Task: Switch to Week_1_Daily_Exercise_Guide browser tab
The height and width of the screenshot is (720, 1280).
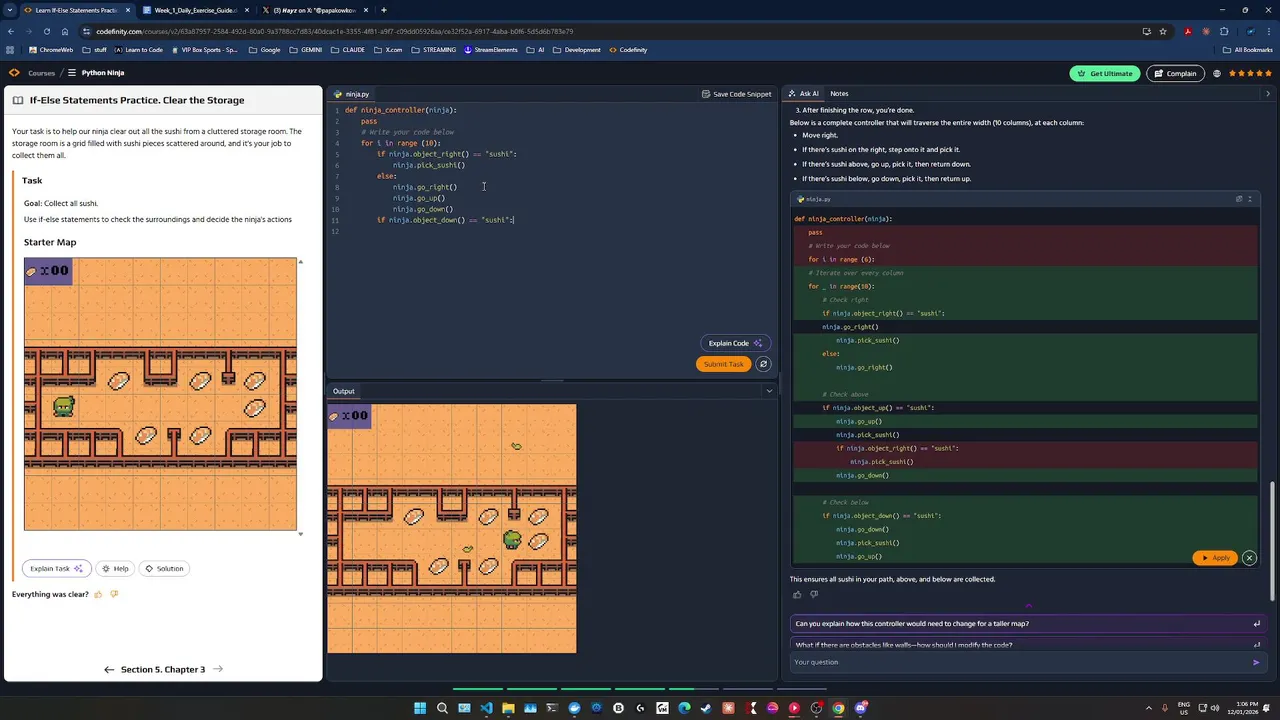Action: tap(195, 10)
